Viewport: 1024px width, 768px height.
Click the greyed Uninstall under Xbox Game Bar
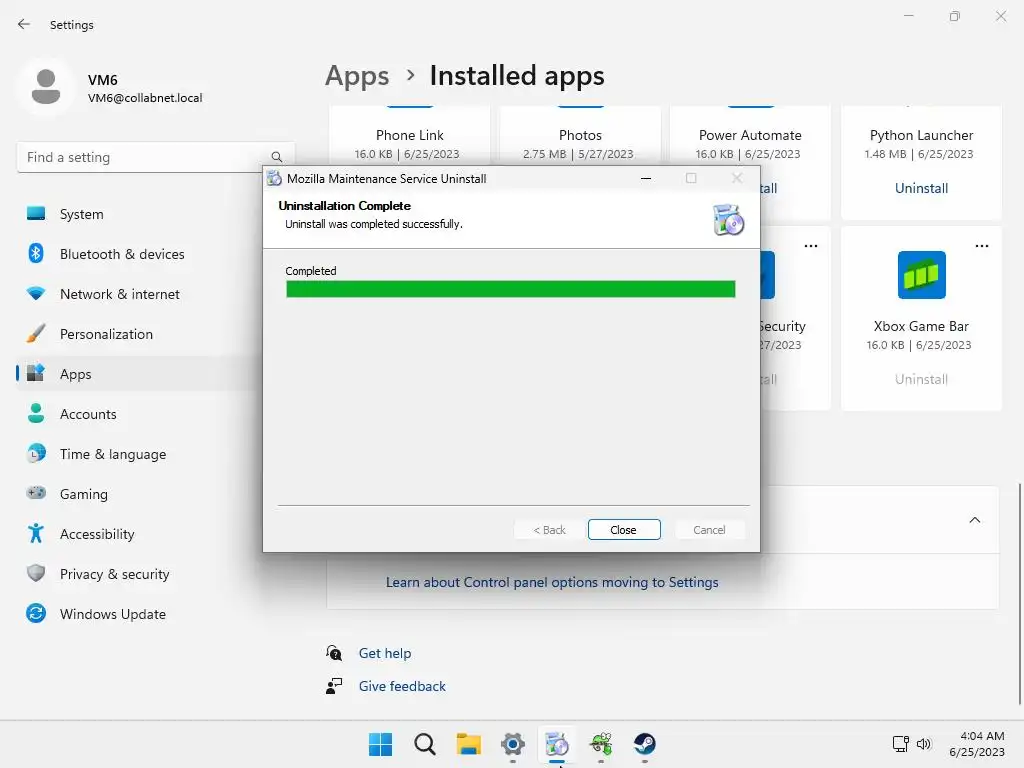pos(921,379)
